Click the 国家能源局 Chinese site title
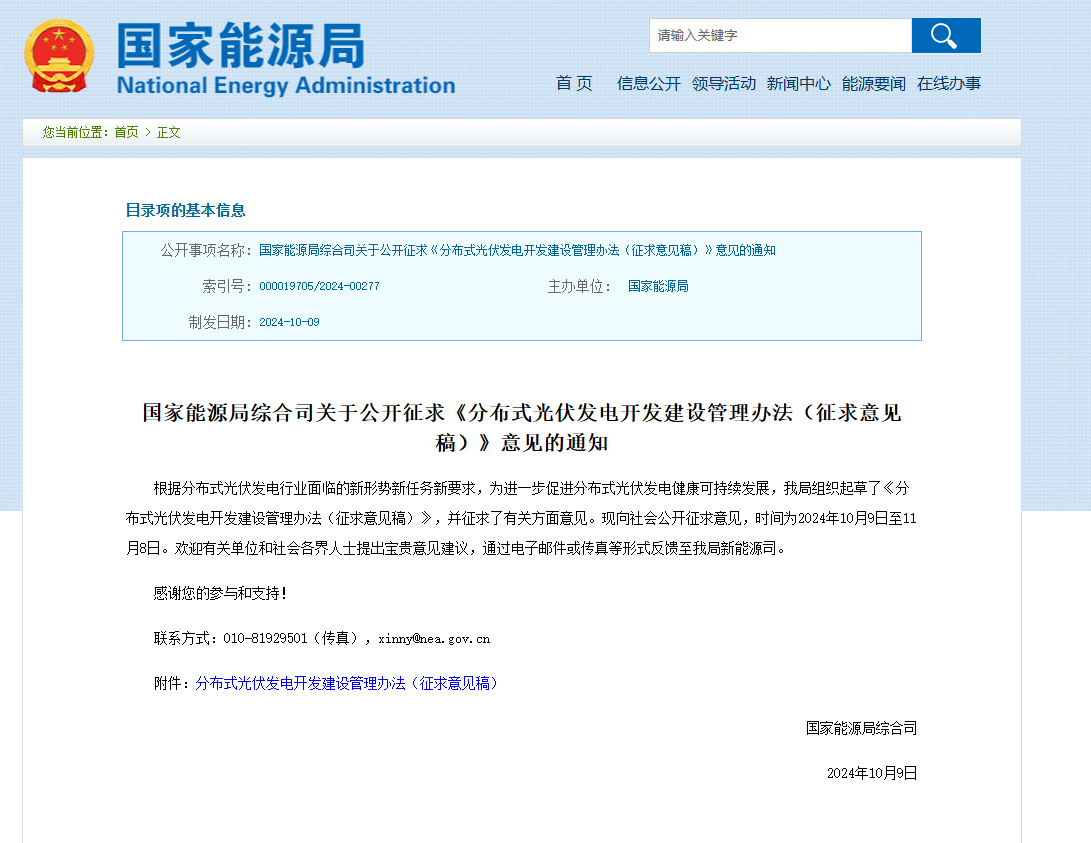This screenshot has height=843, width=1091. pyautogui.click(x=241, y=45)
